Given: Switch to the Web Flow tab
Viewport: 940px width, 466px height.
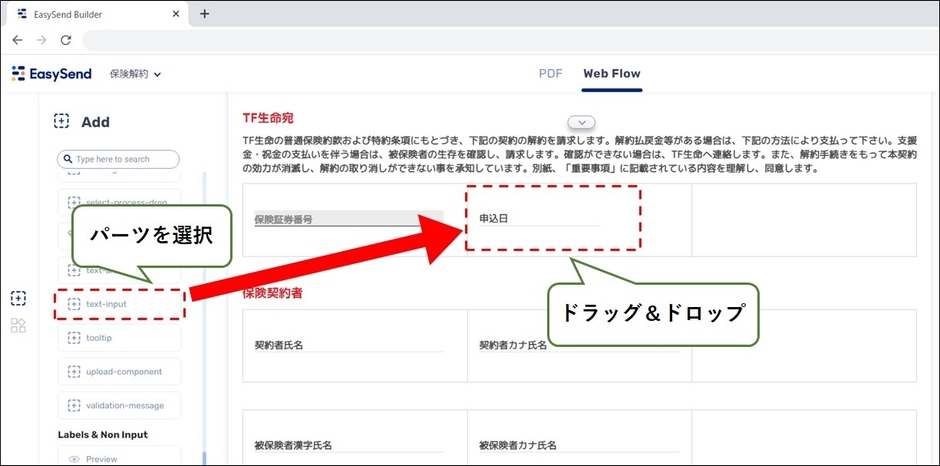Looking at the screenshot, I should click(x=612, y=74).
